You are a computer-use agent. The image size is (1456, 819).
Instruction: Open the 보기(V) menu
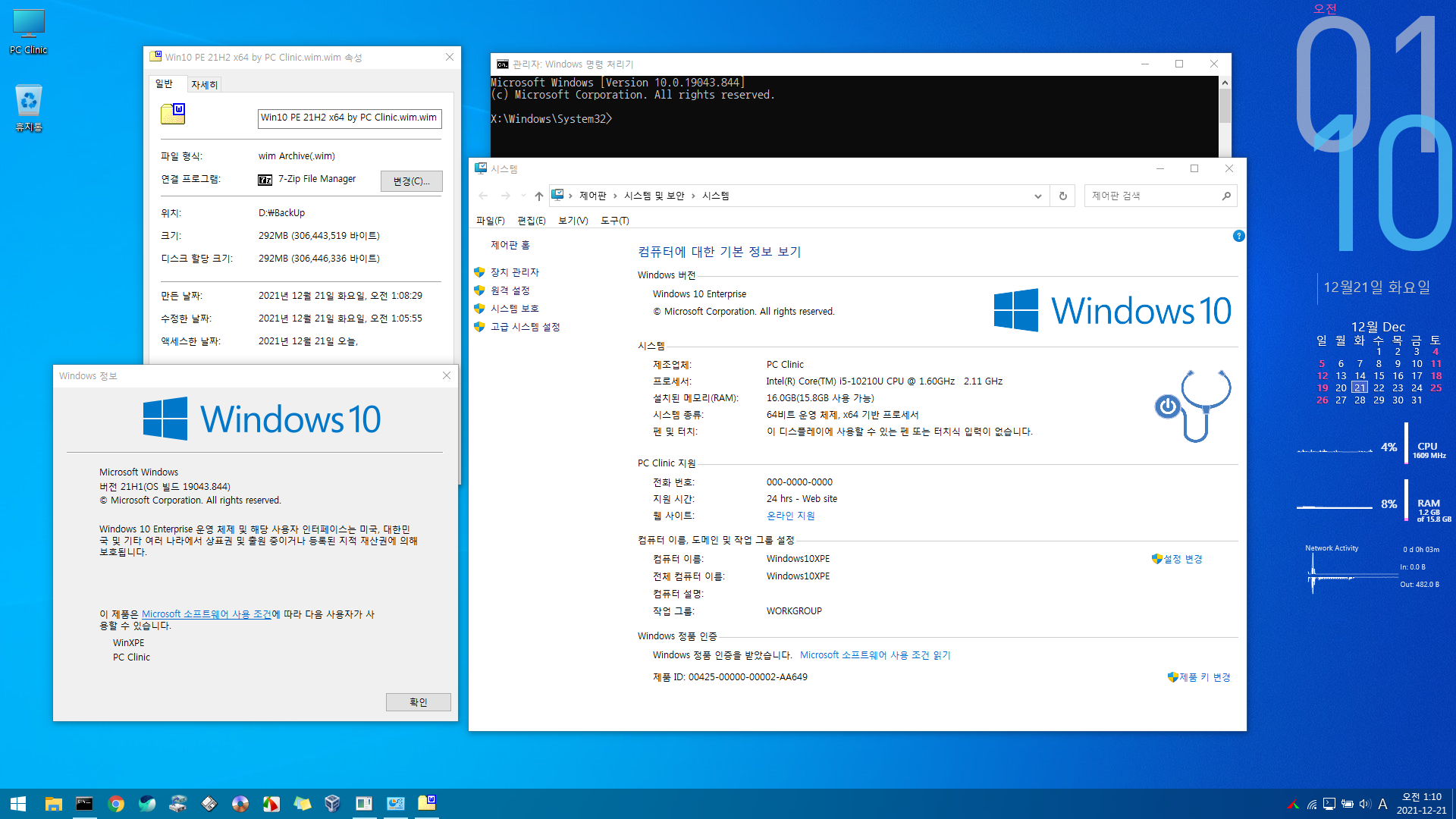pos(573,221)
